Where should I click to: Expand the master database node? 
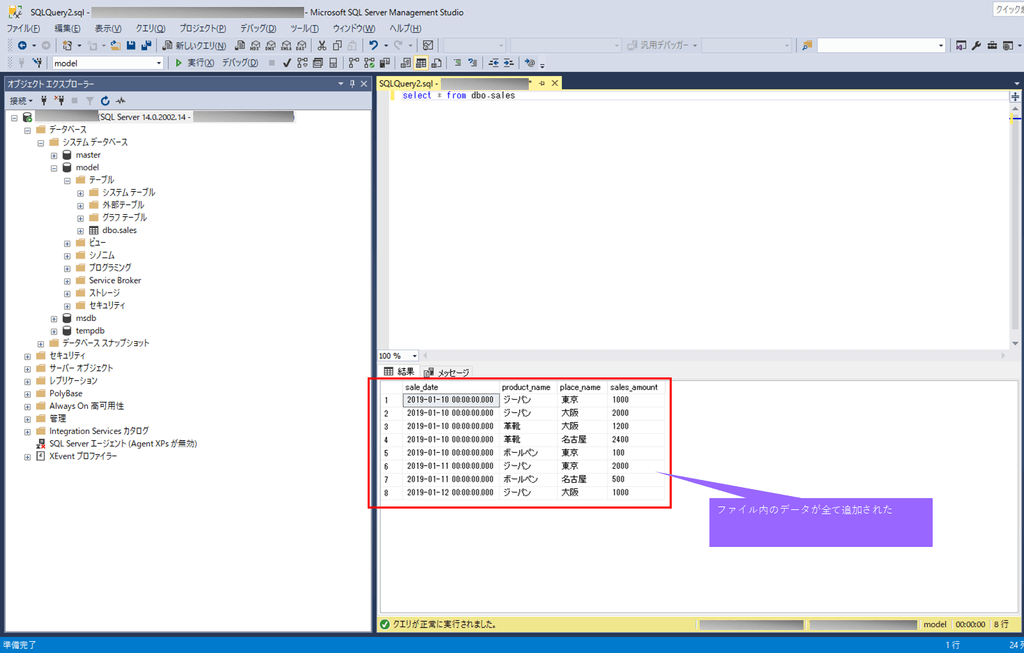pyautogui.click(x=54, y=155)
